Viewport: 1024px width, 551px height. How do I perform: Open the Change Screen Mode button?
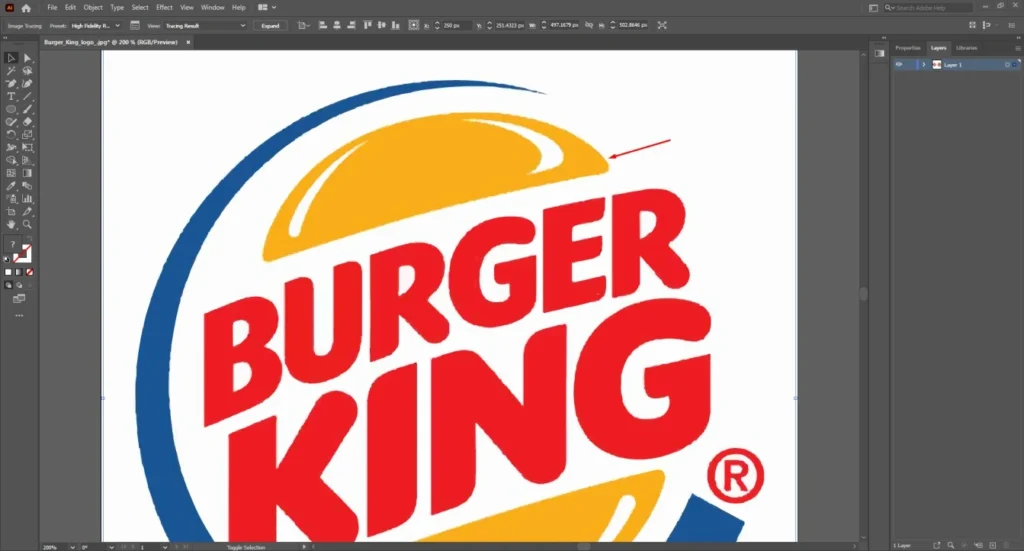point(19,298)
